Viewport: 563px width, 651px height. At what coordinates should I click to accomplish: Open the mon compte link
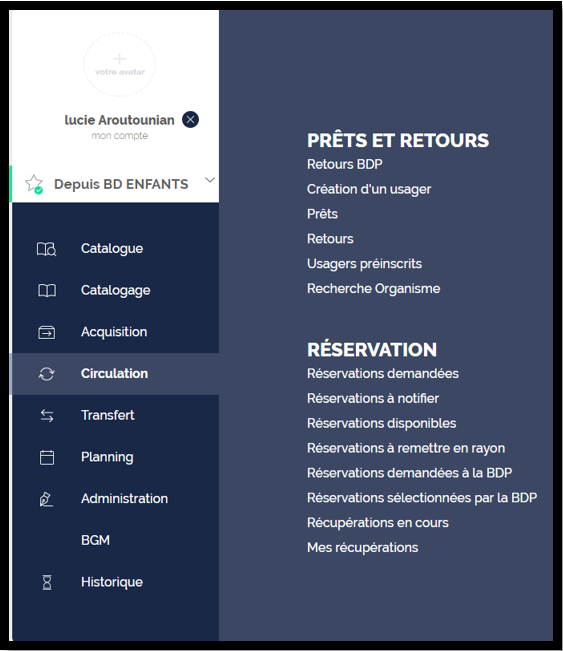(x=120, y=136)
